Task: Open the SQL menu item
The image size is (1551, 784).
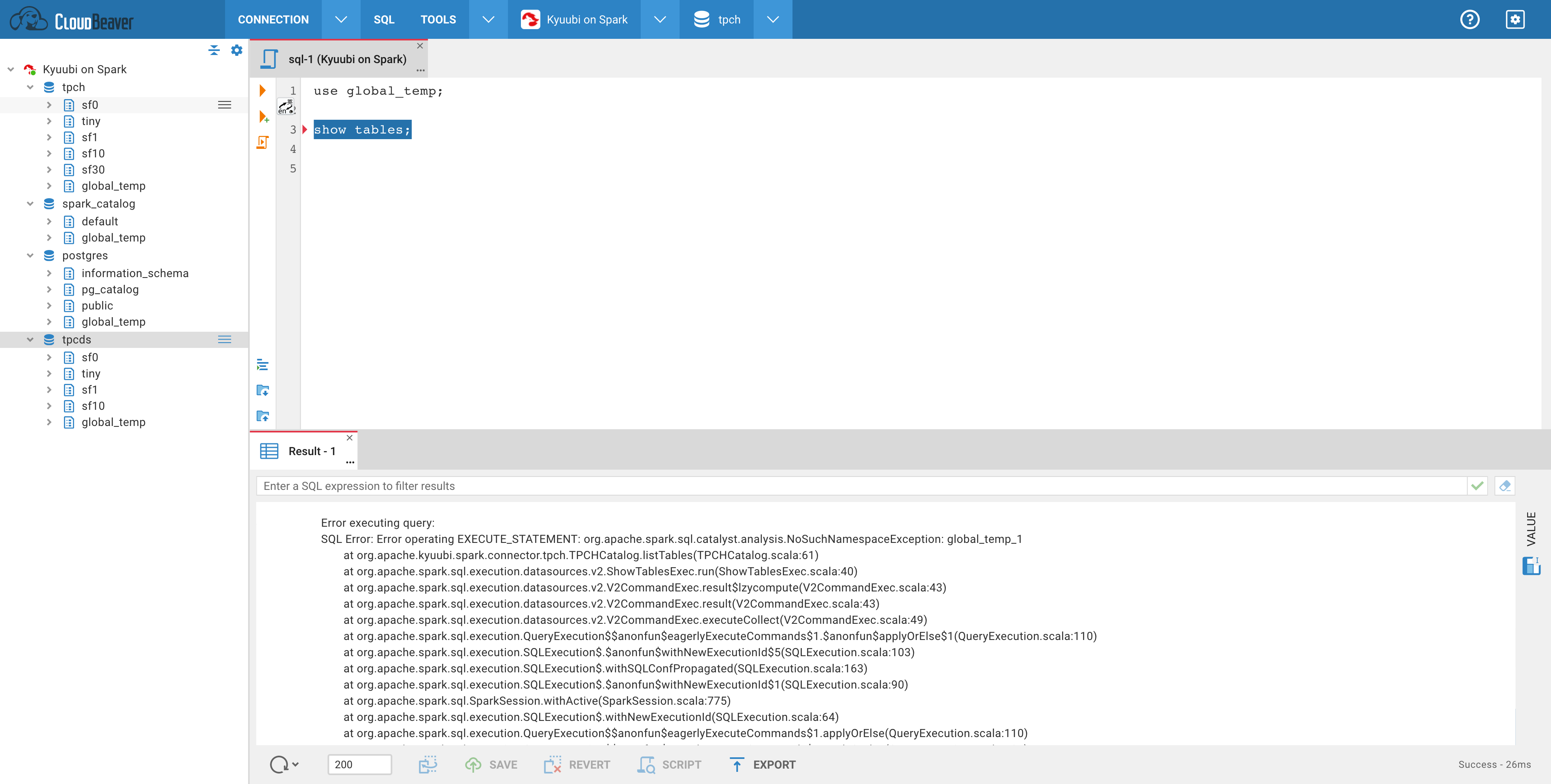Action: pyautogui.click(x=384, y=19)
